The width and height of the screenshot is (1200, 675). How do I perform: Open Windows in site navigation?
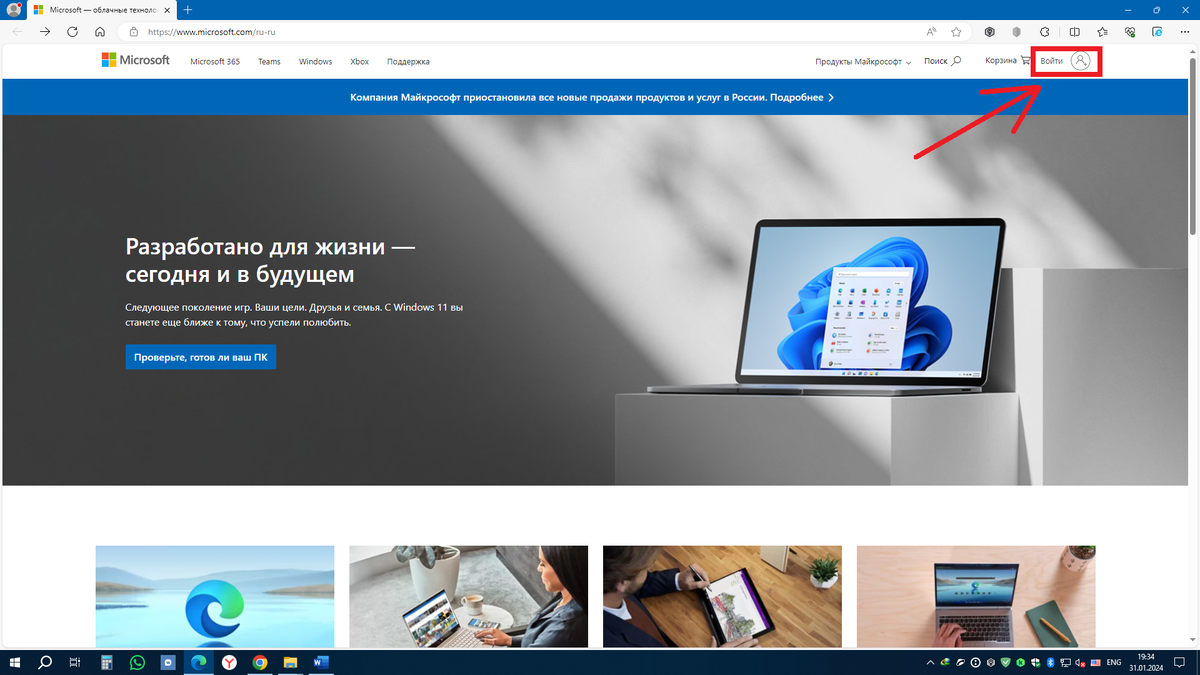[x=315, y=62]
